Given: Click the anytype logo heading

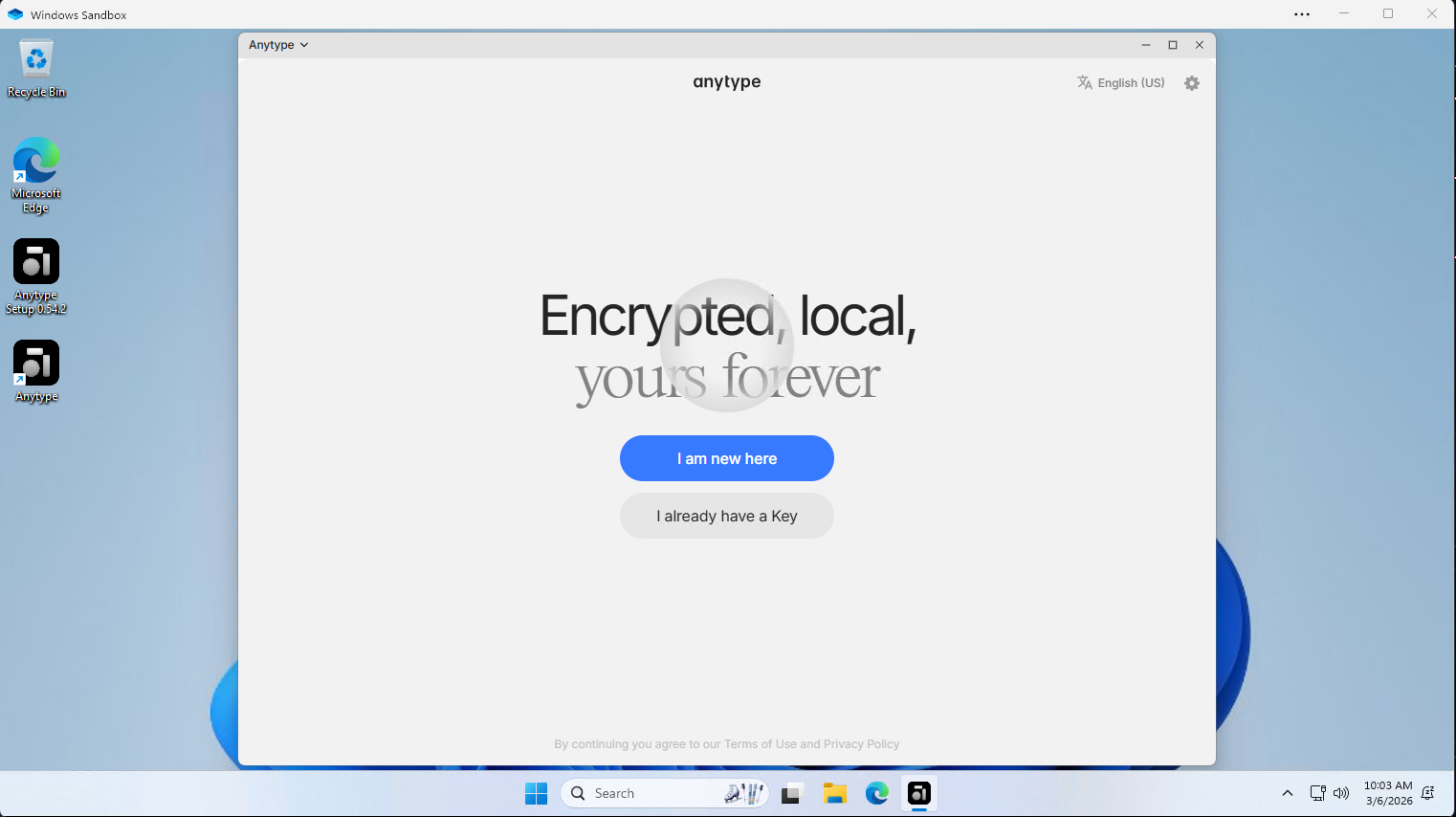Looking at the screenshot, I should [727, 82].
